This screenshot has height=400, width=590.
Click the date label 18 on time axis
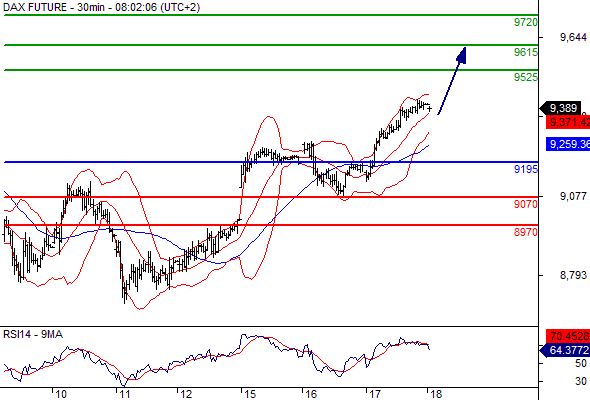436,394
